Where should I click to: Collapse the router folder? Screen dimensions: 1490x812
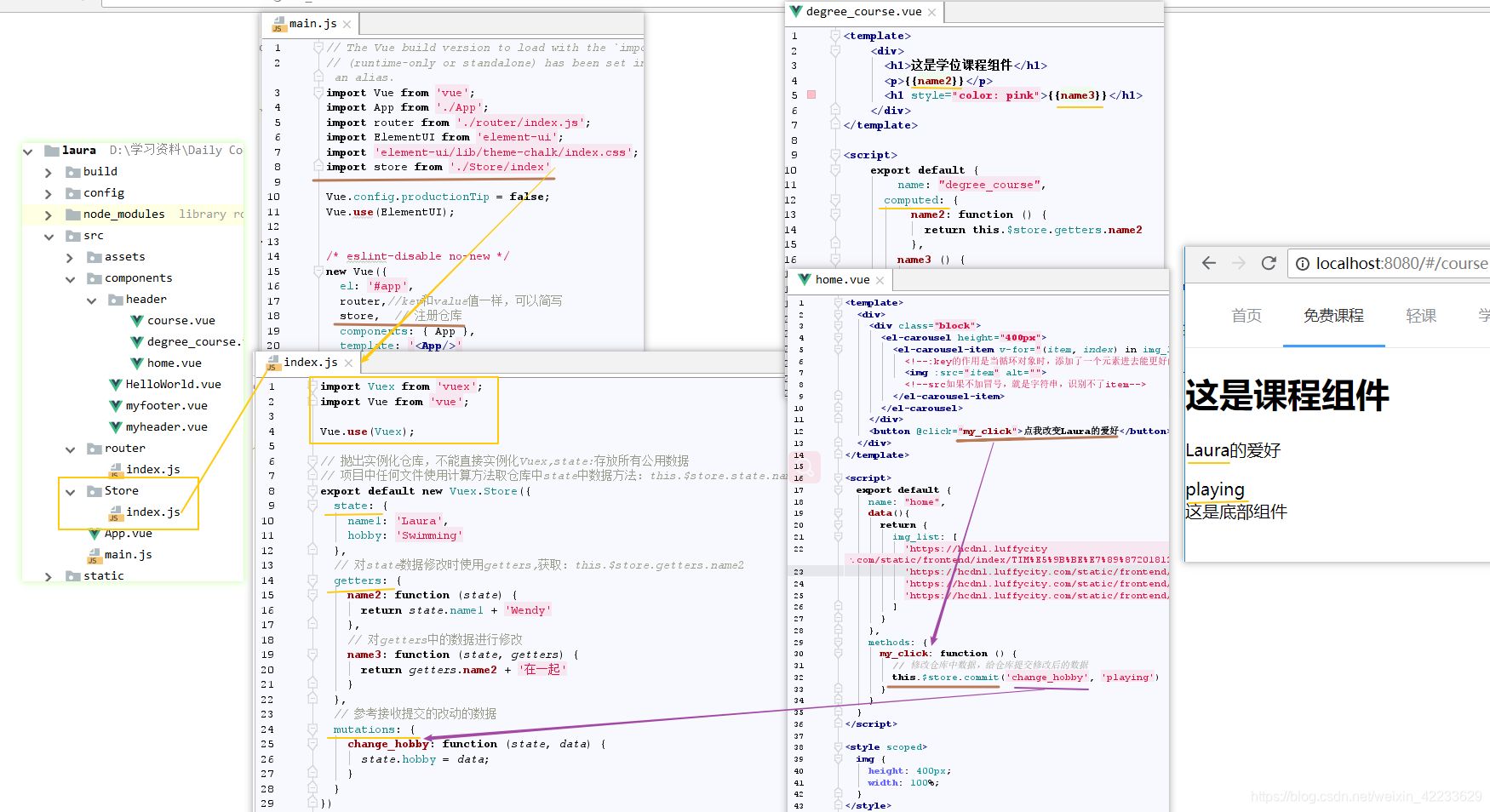70,449
